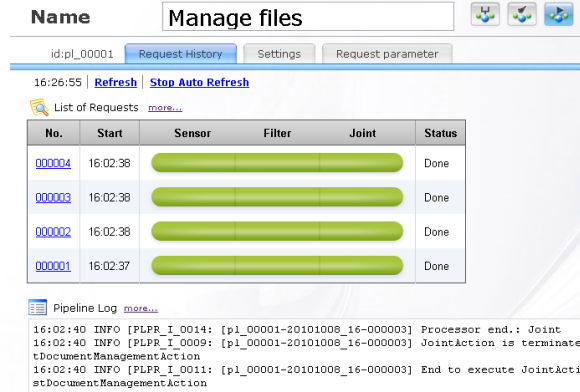The image size is (580, 392).
Task: Open request number 000003
Action: click(53, 197)
